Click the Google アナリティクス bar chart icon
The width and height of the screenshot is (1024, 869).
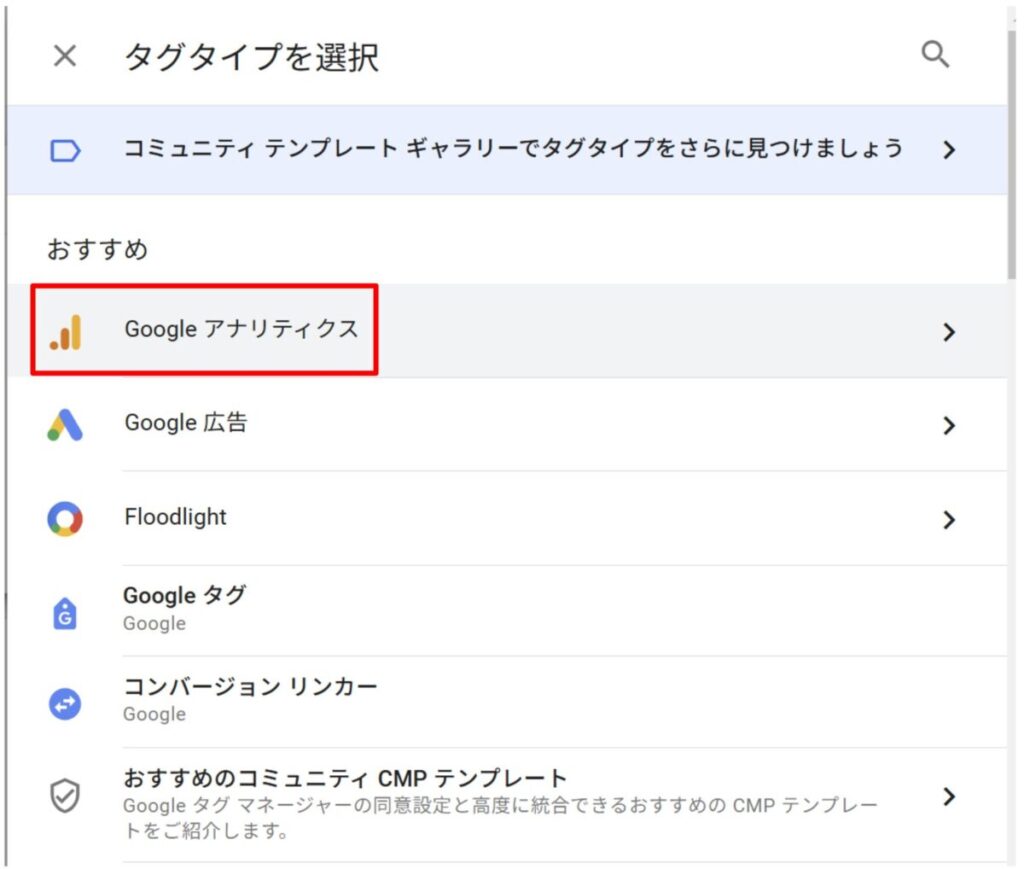coord(66,332)
